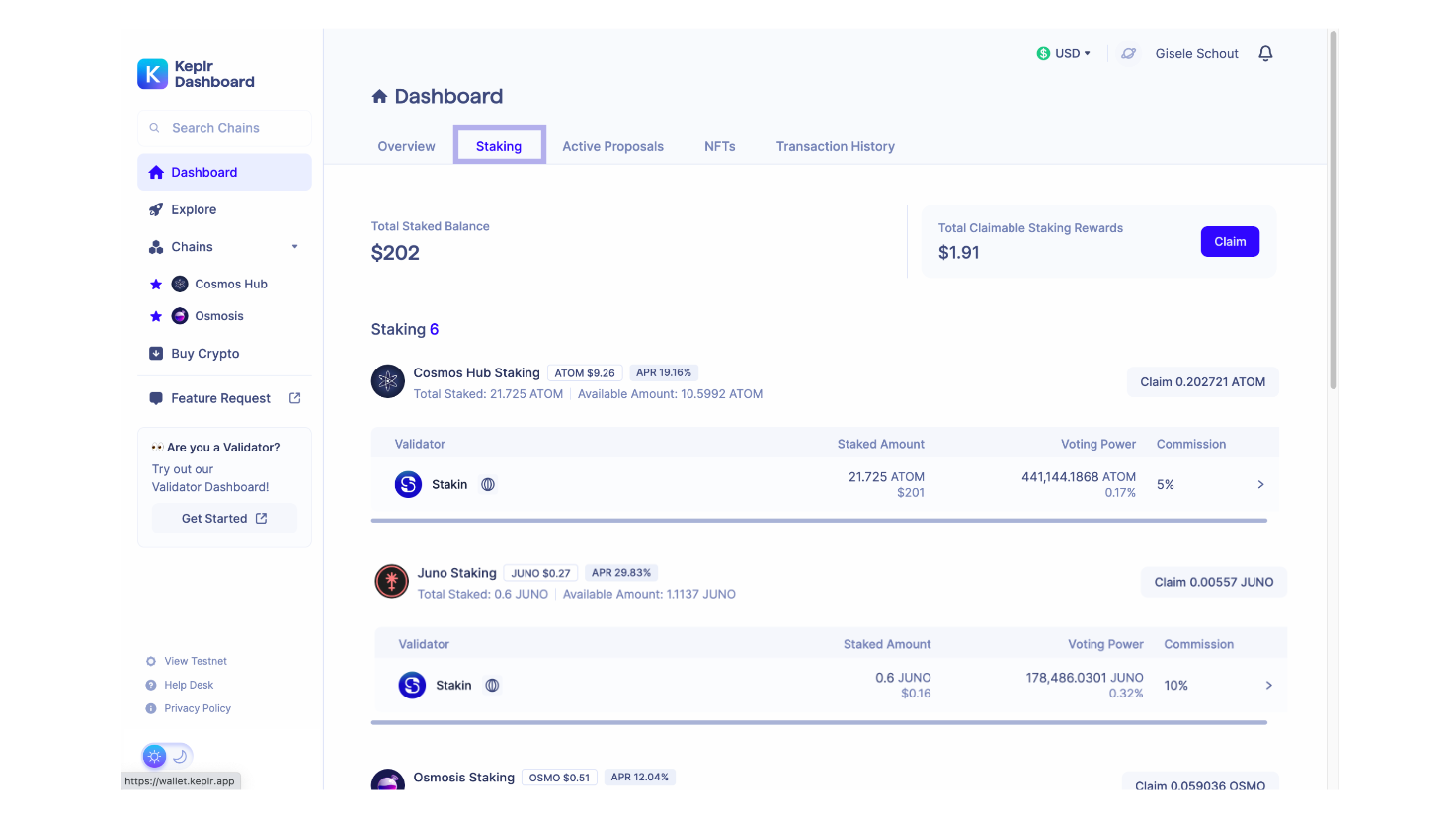Click the Cosmos Hub Staking title
Screen dimensions: 1456x820
click(x=476, y=372)
